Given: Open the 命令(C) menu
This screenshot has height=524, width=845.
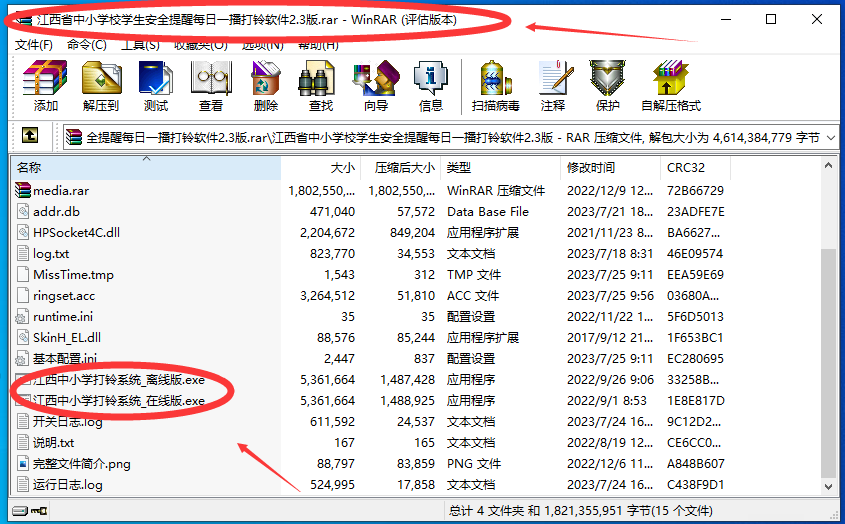Looking at the screenshot, I should click(87, 45).
